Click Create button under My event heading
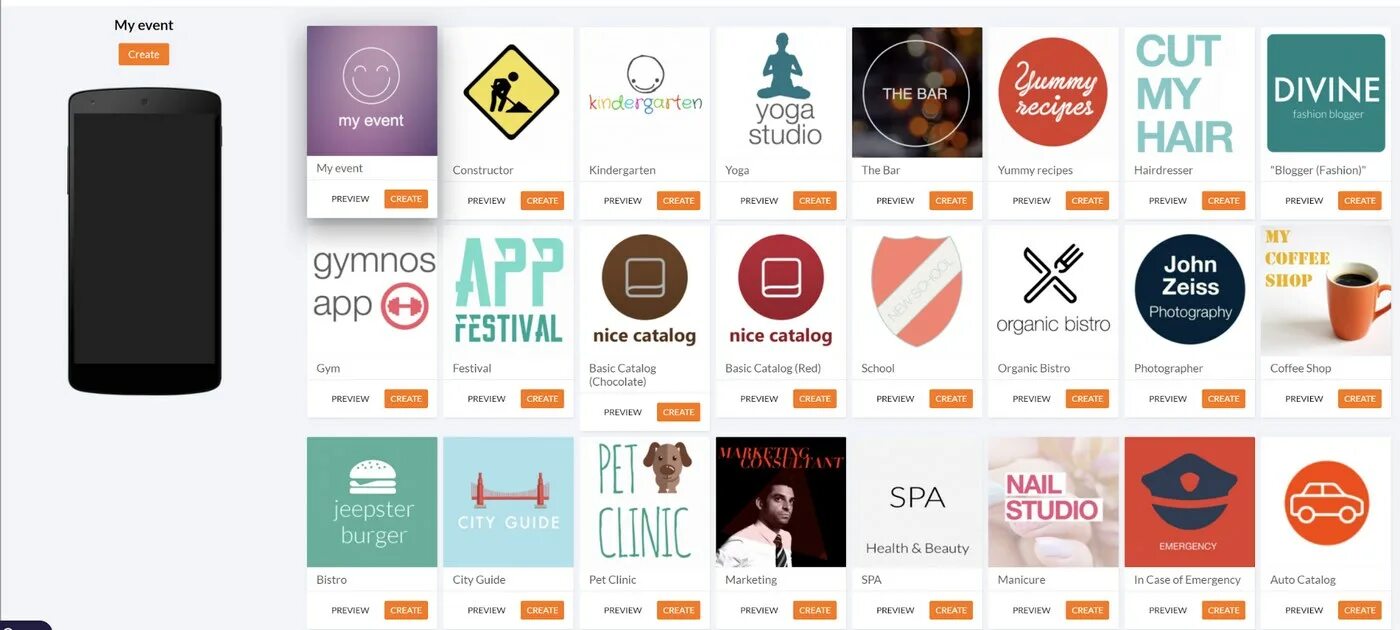 [144, 54]
